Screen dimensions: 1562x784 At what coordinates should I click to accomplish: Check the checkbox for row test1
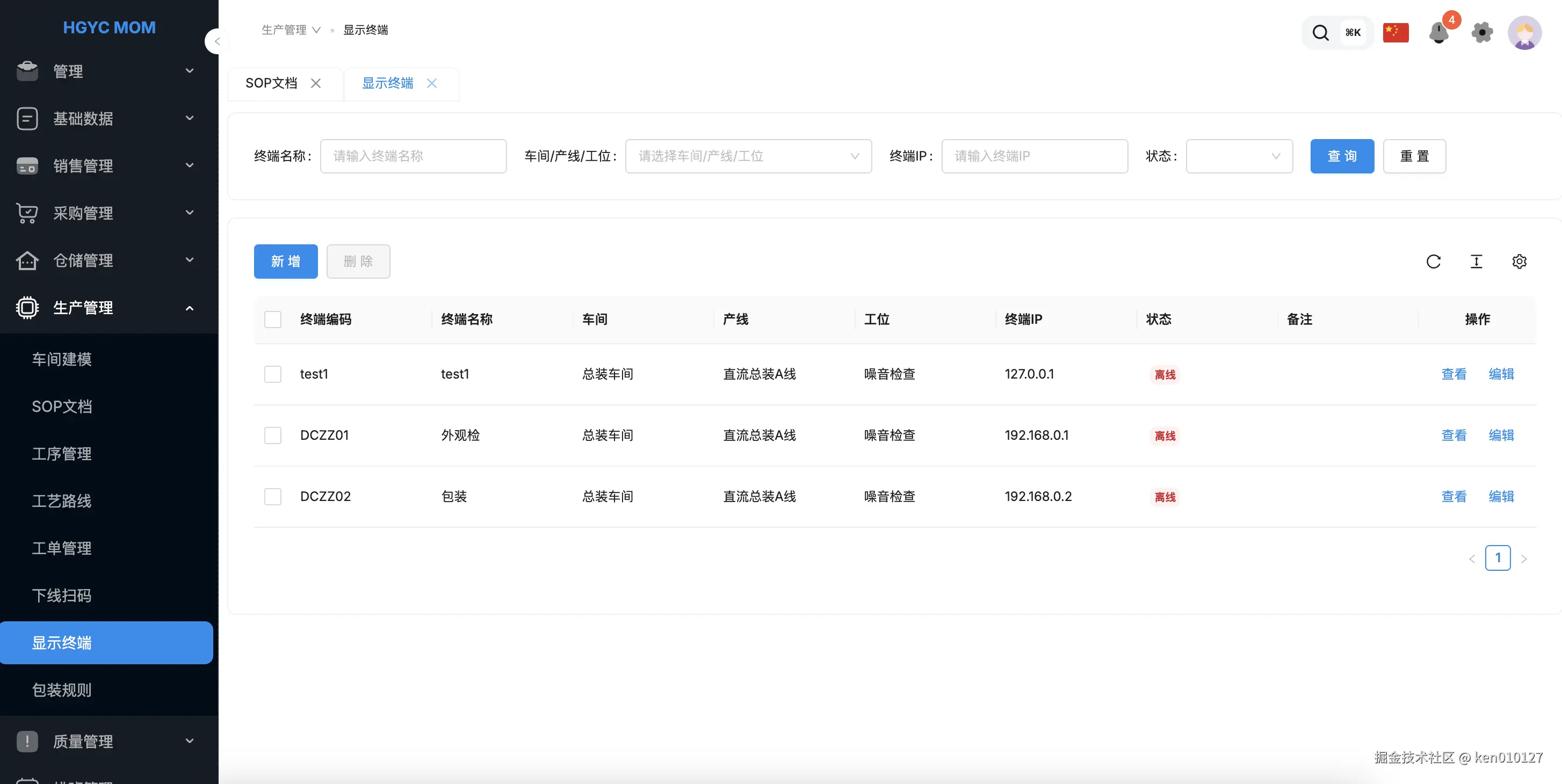(x=273, y=374)
